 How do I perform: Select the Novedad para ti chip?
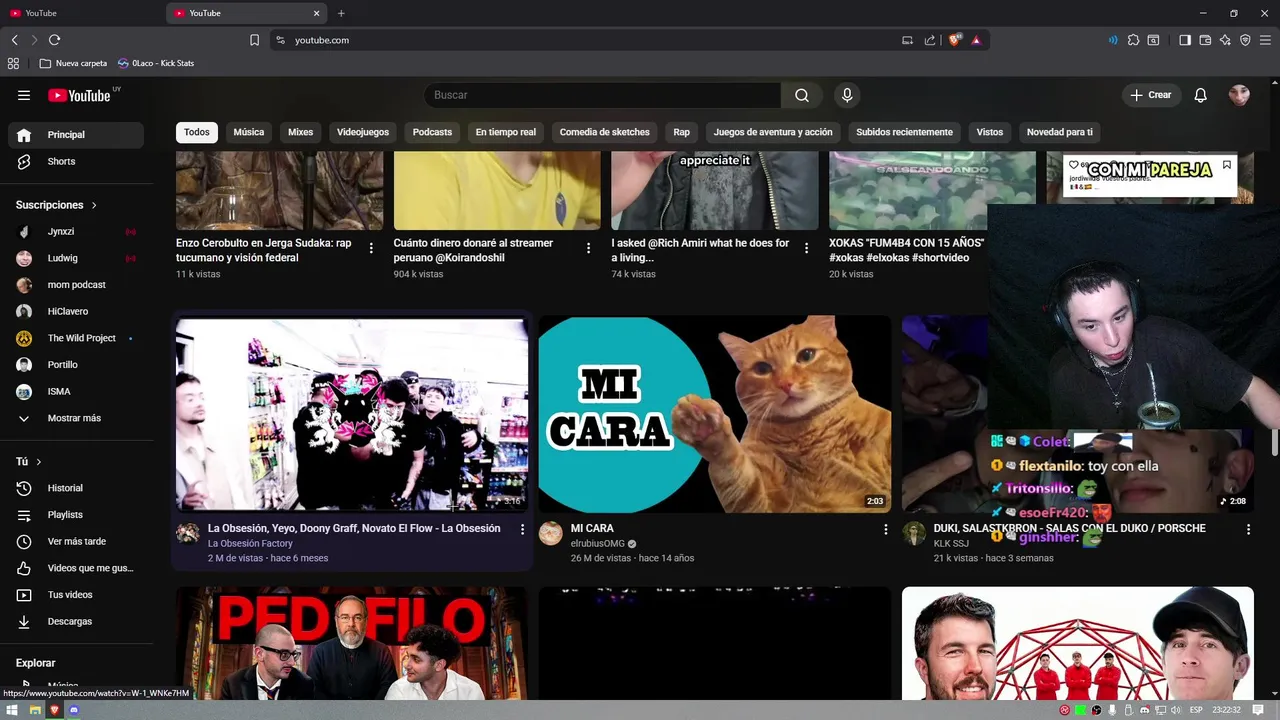pyautogui.click(x=1060, y=132)
